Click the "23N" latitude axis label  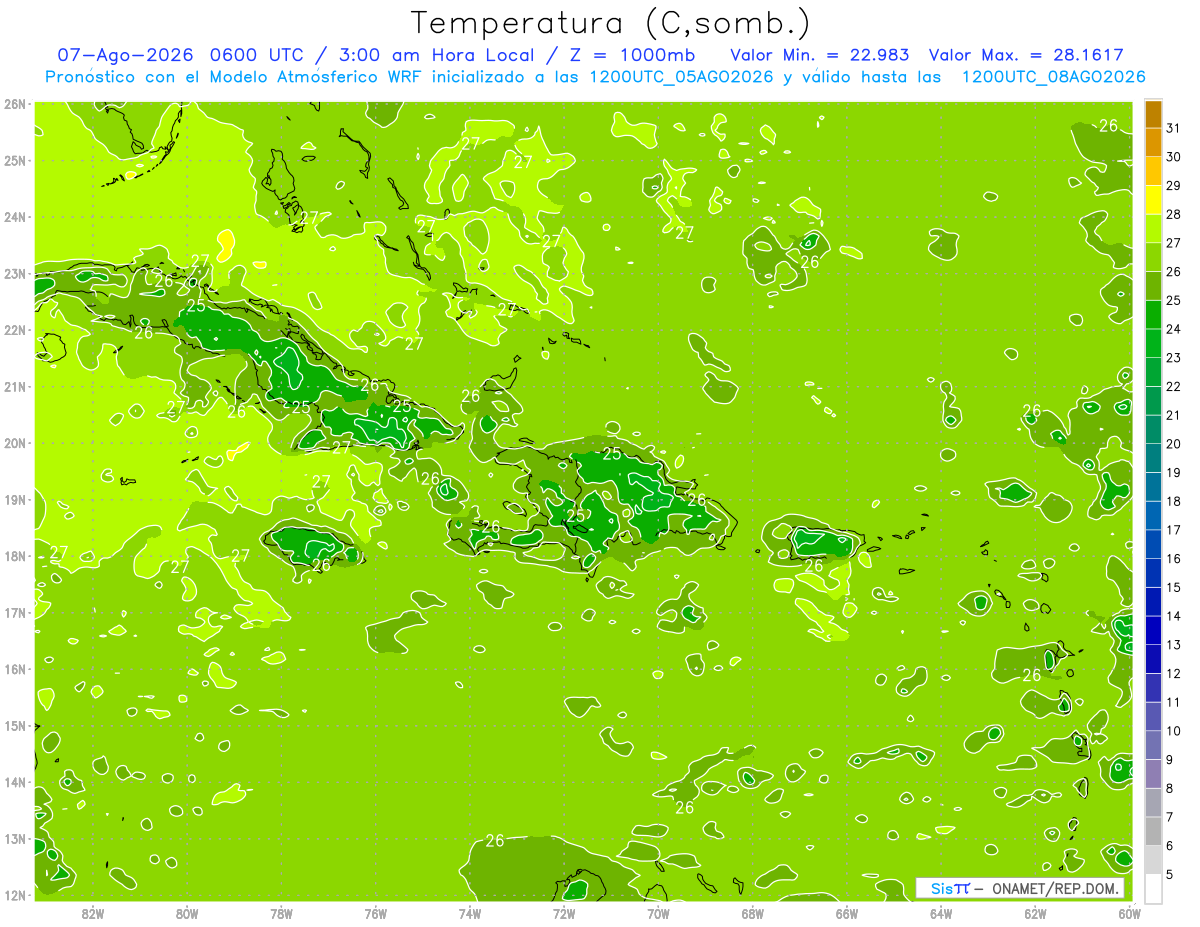click(x=14, y=273)
